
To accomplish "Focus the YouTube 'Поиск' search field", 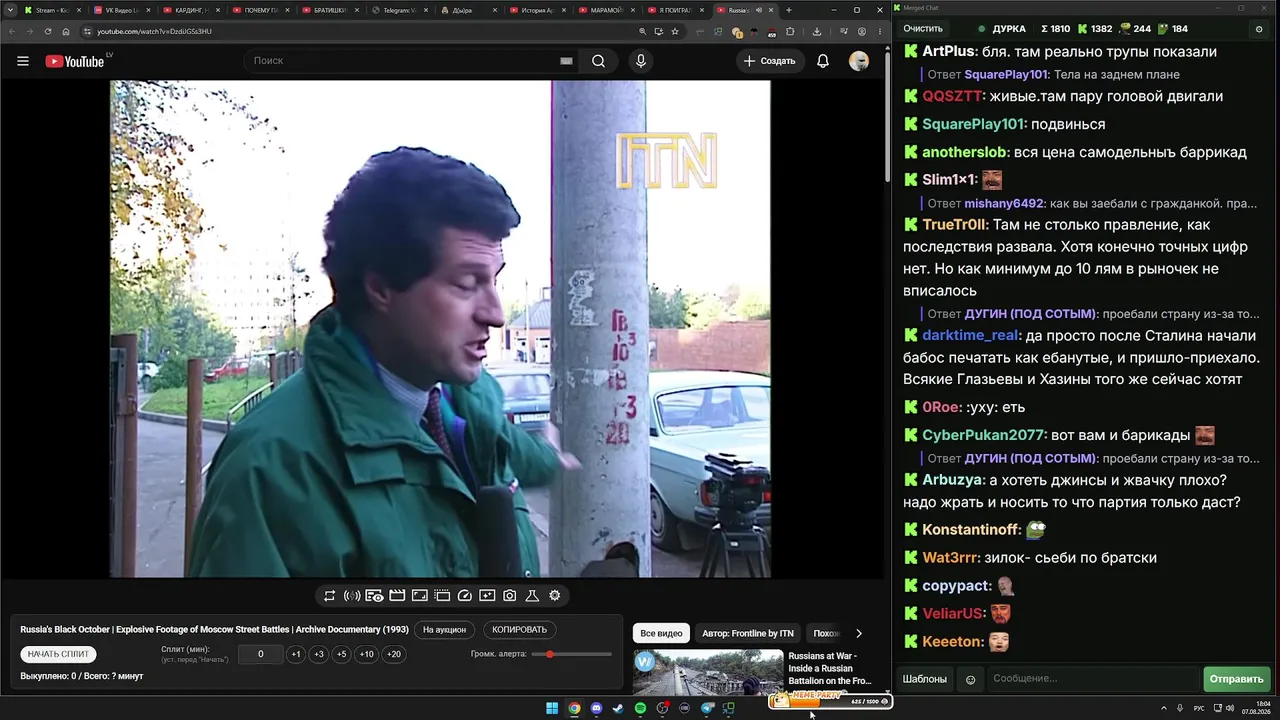I will coord(400,61).
